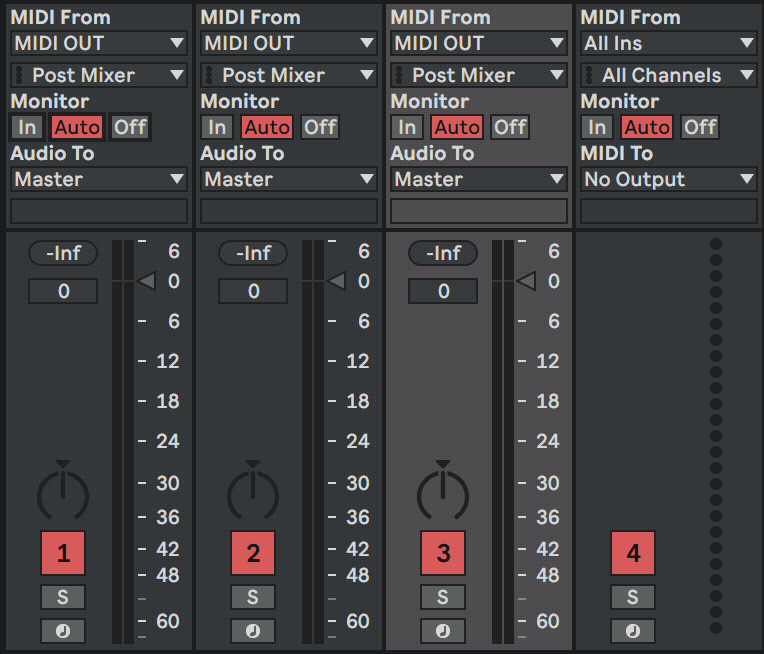Image resolution: width=764 pixels, height=654 pixels.
Task: Arm recording on track 4
Action: pos(633,631)
